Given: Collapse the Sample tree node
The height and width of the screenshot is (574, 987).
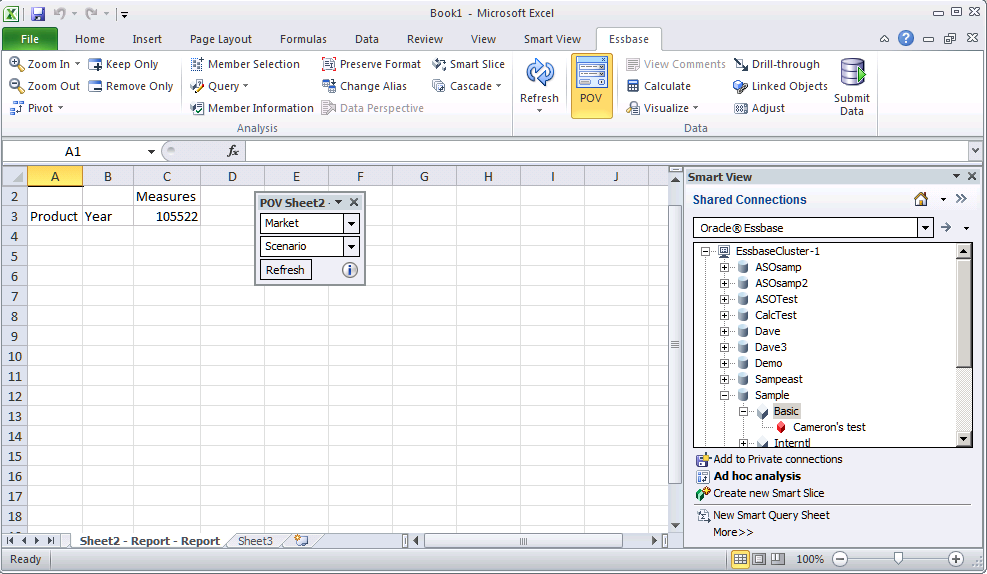Looking at the screenshot, I should coord(724,395).
